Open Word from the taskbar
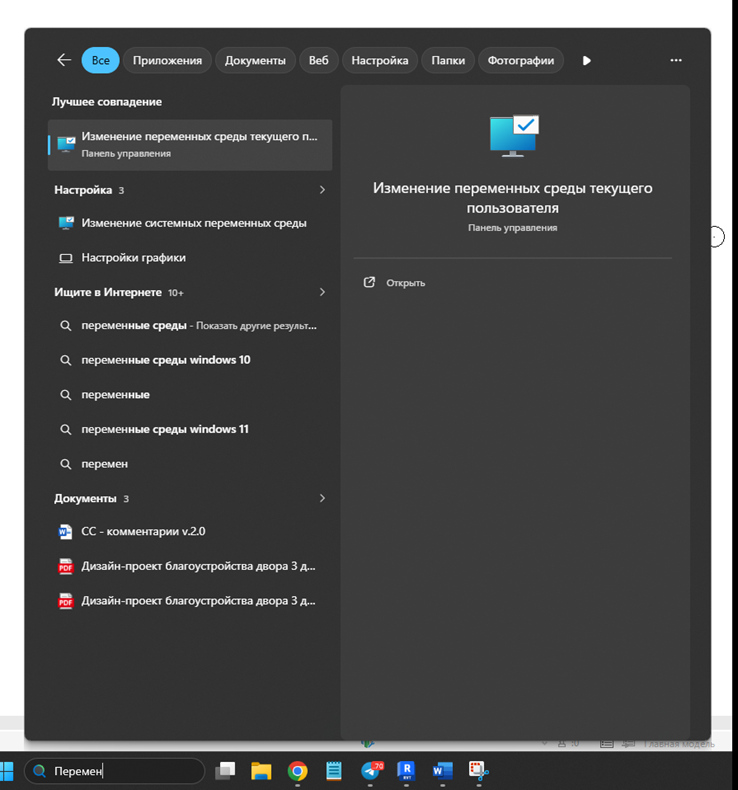738x790 pixels. [442, 771]
